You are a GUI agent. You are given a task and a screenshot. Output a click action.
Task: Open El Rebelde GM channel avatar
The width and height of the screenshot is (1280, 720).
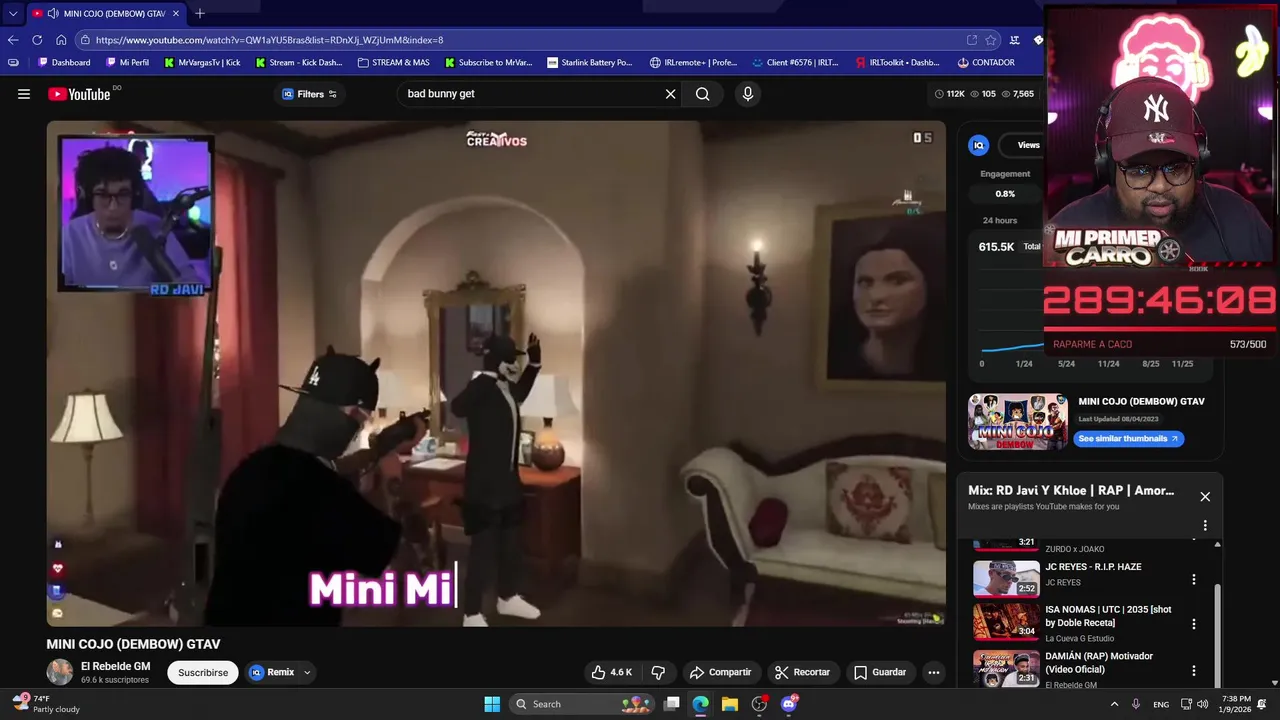[x=60, y=672]
